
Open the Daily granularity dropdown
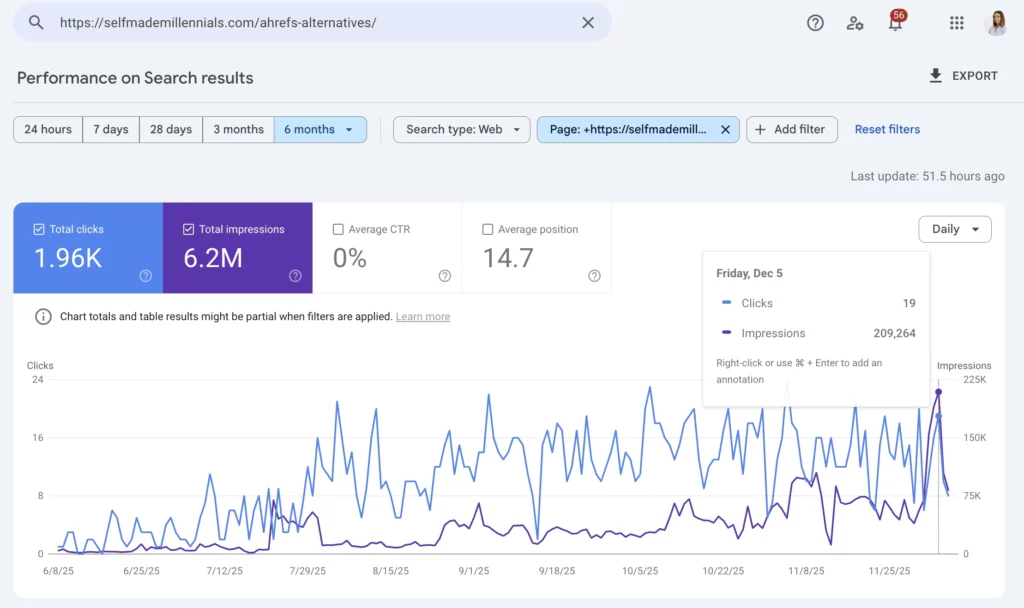point(954,229)
